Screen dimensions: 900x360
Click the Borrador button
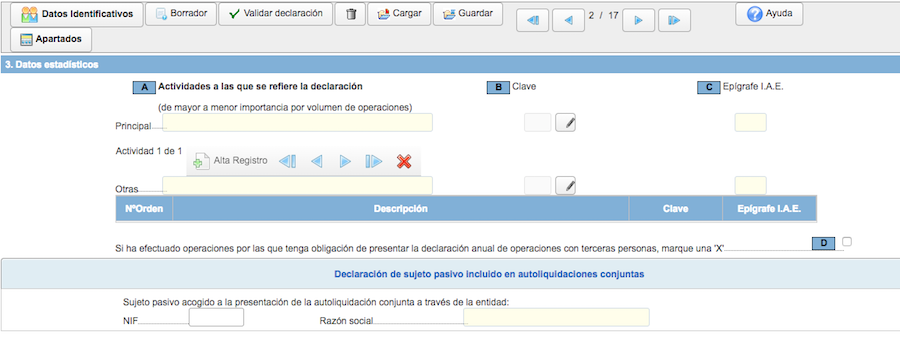(180, 14)
